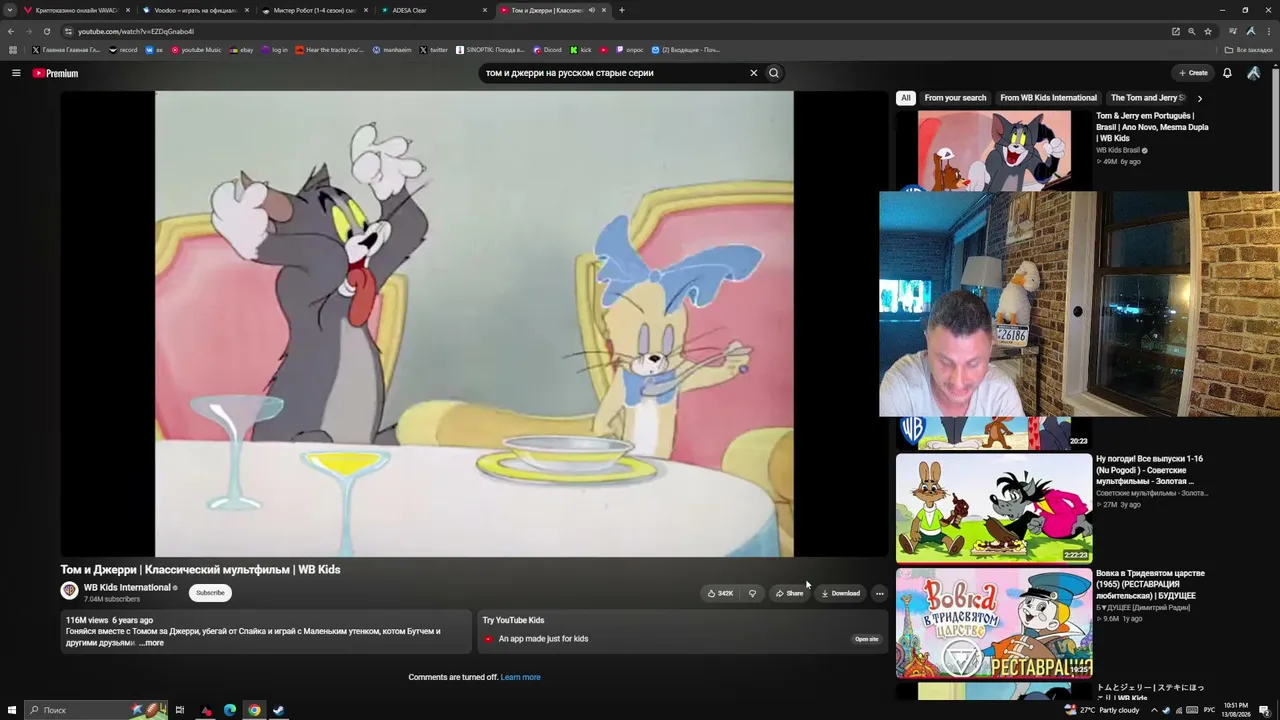Click Learn more about comments
This screenshot has width=1280, height=720.
pyautogui.click(x=520, y=677)
